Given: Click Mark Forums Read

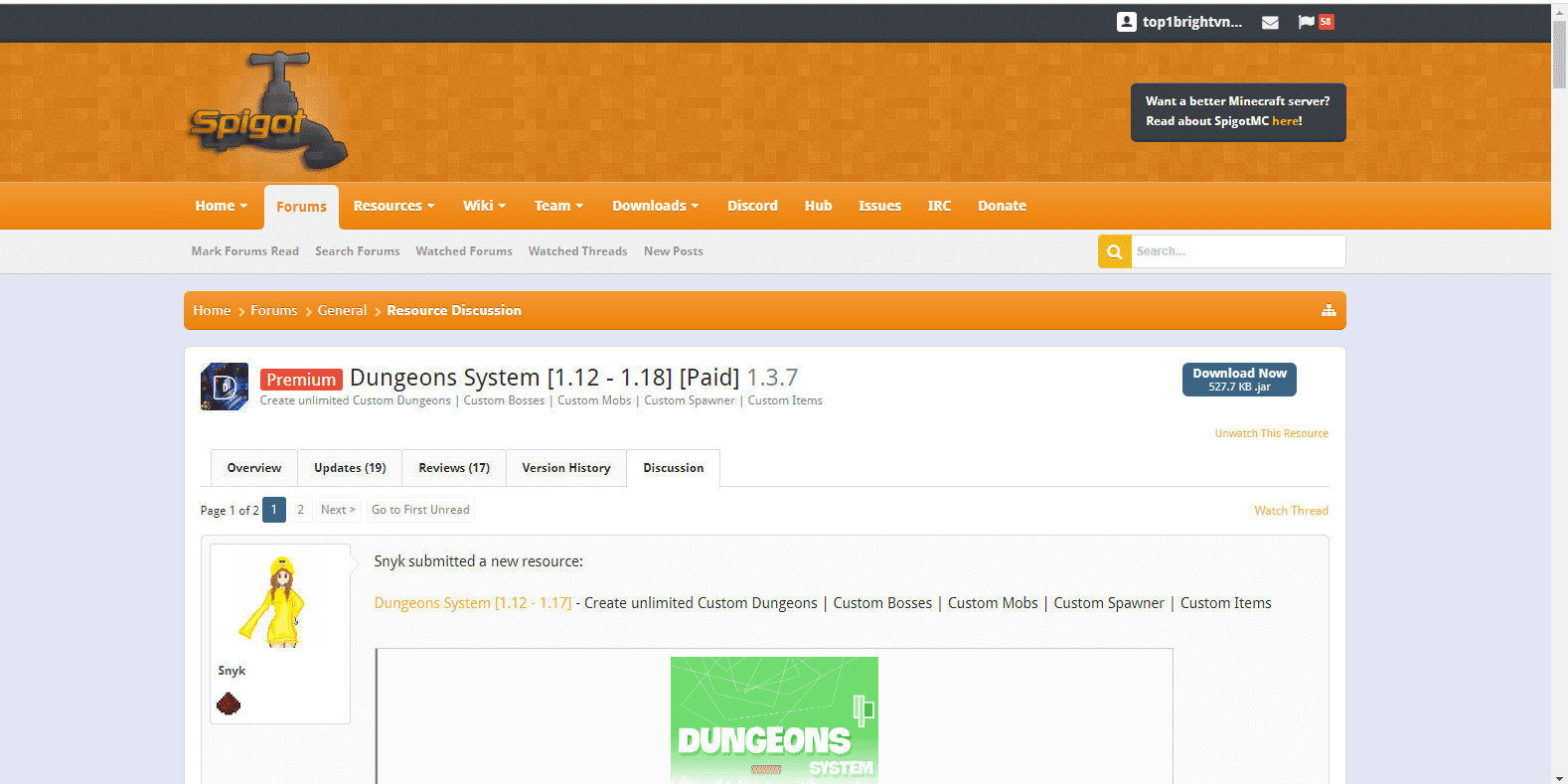Looking at the screenshot, I should point(245,251).
